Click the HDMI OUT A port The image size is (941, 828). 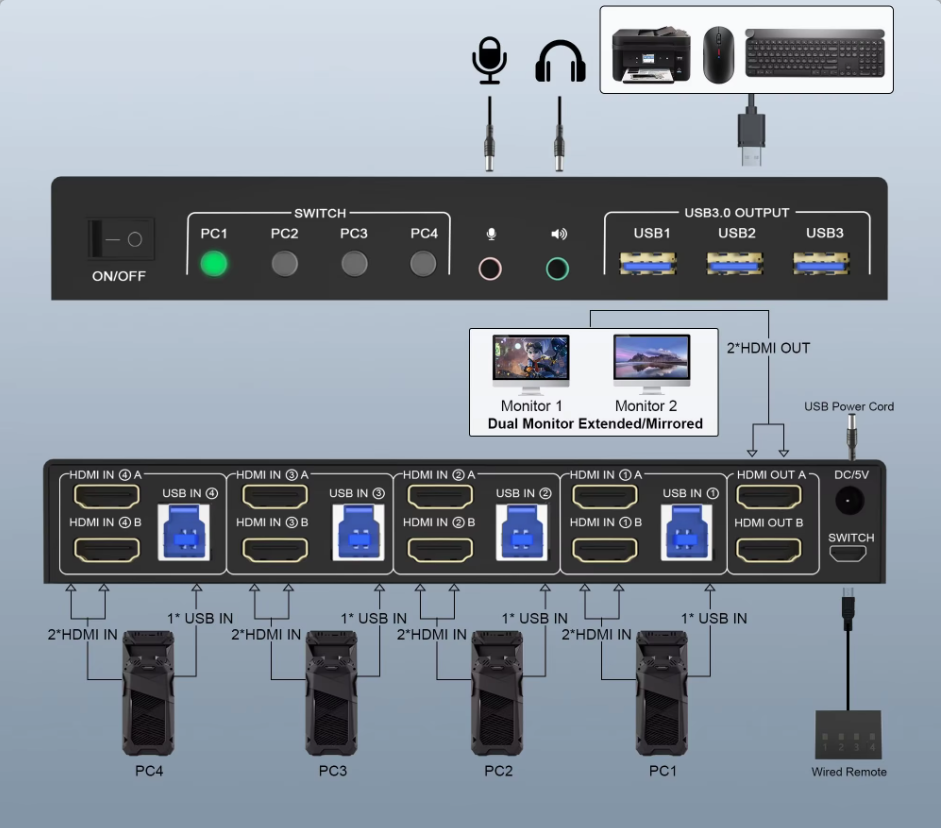click(769, 497)
